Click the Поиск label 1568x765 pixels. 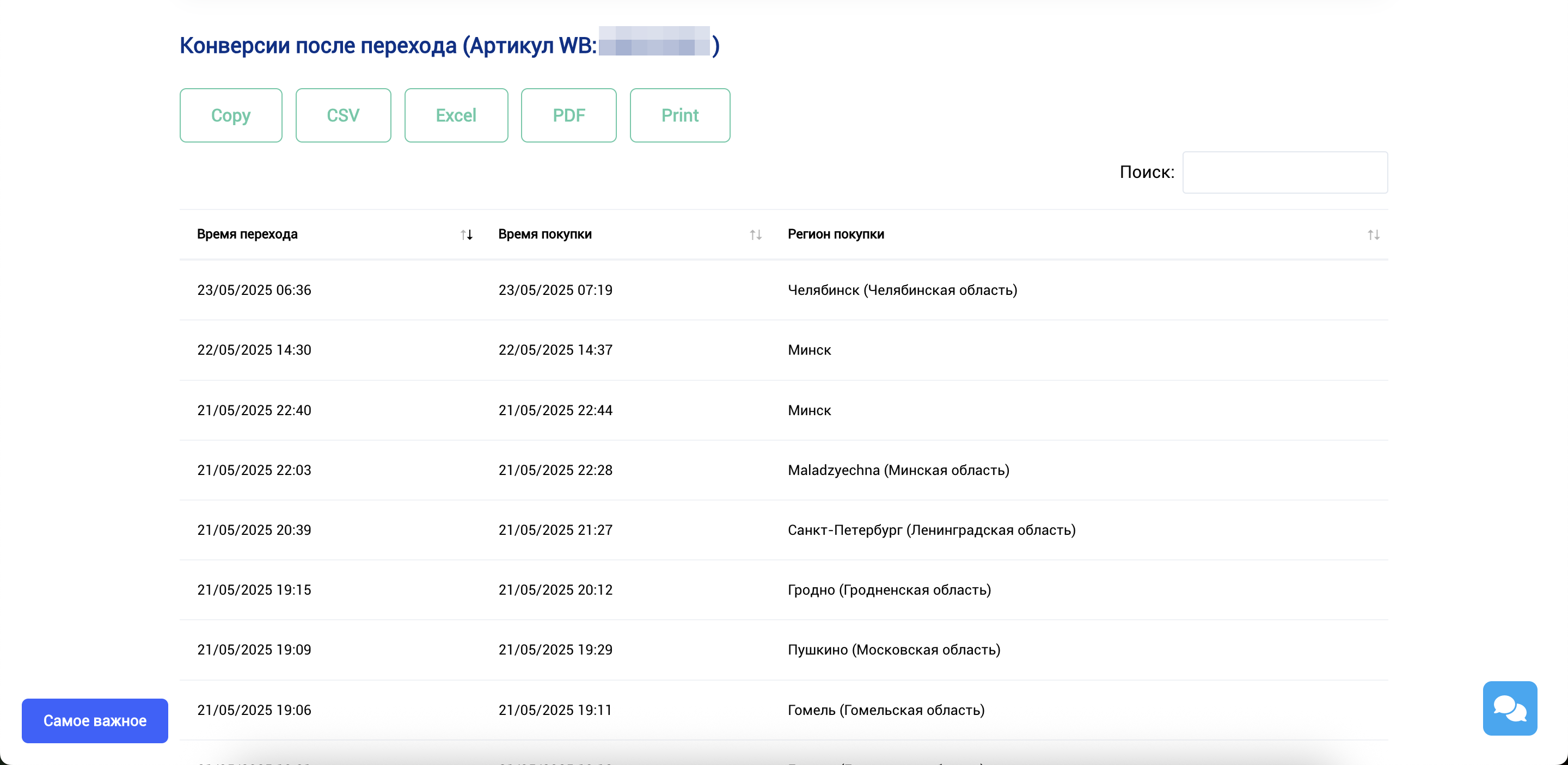(x=1147, y=172)
